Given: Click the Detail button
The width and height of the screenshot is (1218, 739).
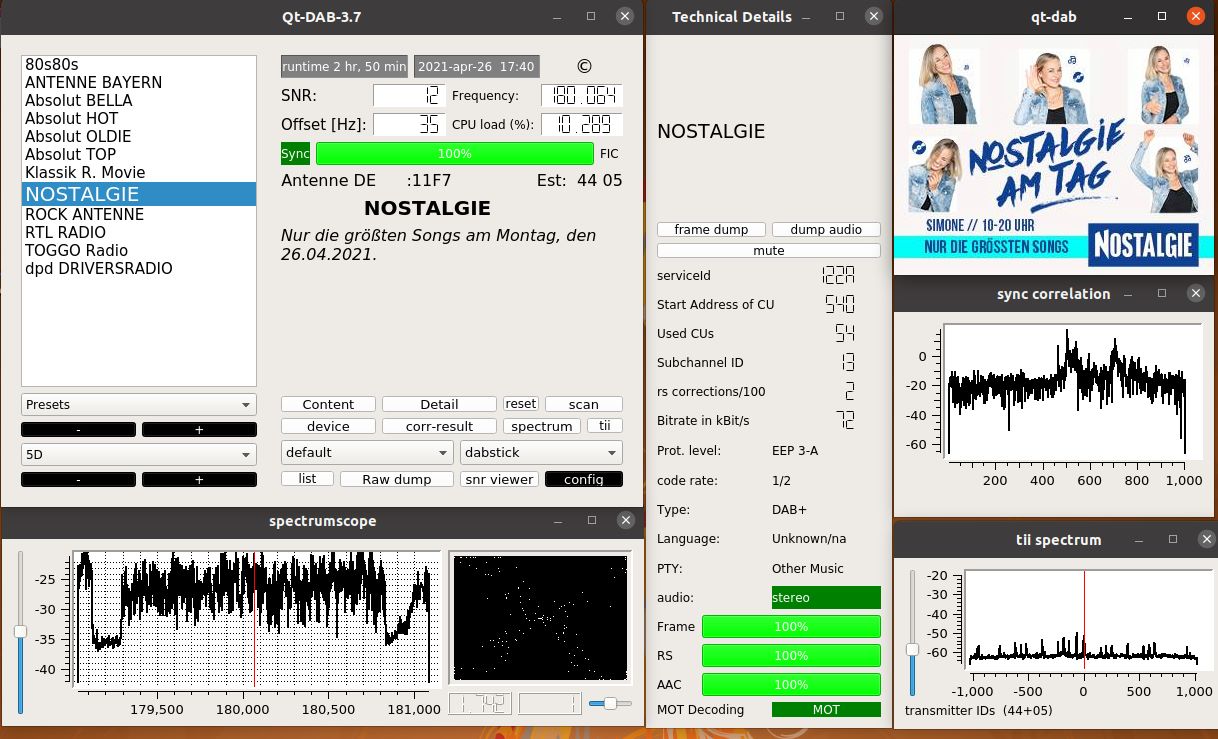Looking at the screenshot, I should click(x=439, y=404).
